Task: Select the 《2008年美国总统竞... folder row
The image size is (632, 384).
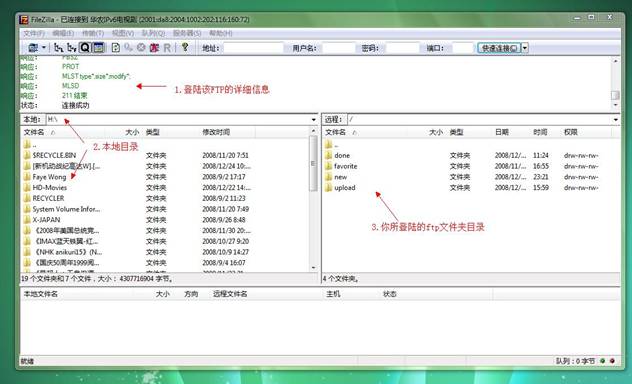Action: point(165,230)
